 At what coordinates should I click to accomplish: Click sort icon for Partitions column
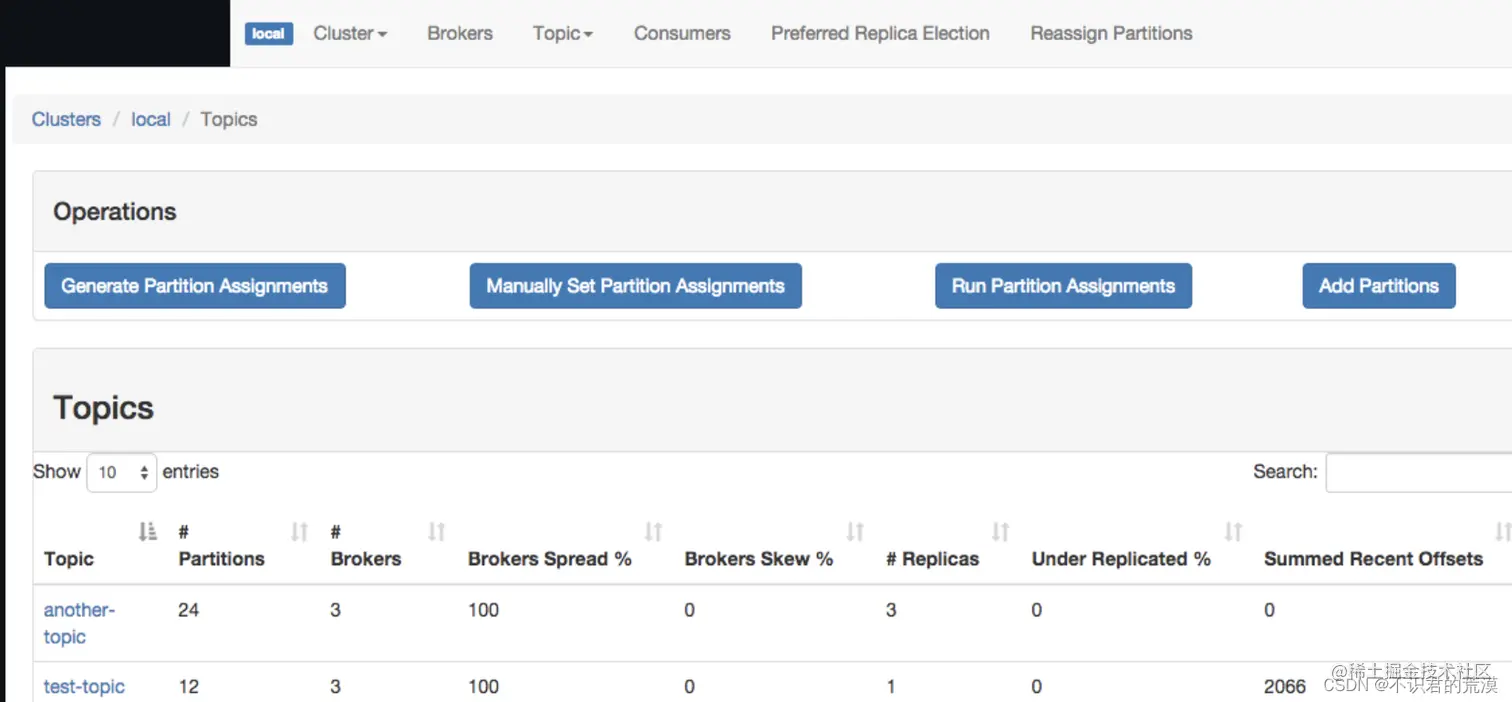point(299,532)
